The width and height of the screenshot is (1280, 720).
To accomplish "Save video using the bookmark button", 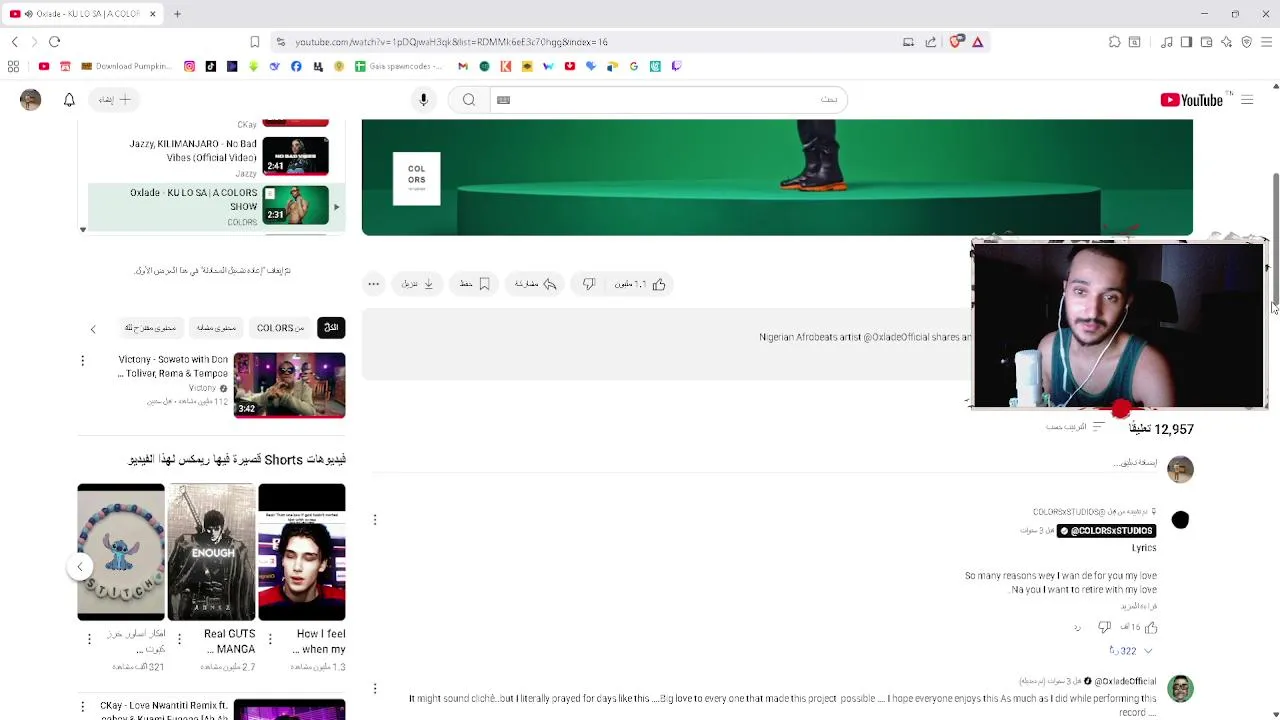I will click(475, 284).
